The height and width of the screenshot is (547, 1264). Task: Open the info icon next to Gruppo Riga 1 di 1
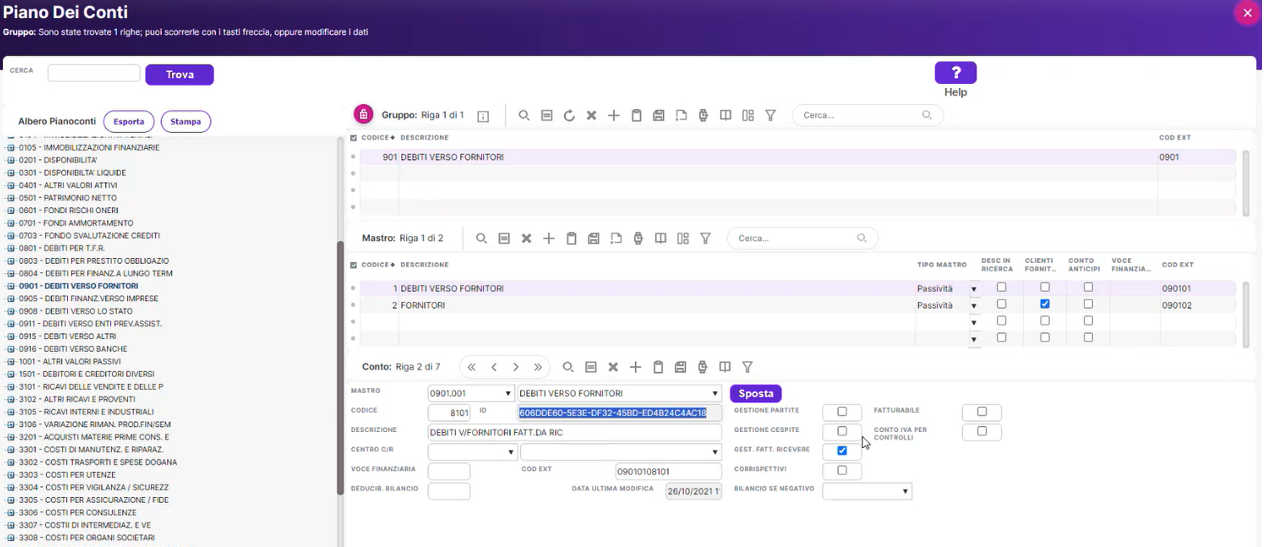[x=483, y=116]
